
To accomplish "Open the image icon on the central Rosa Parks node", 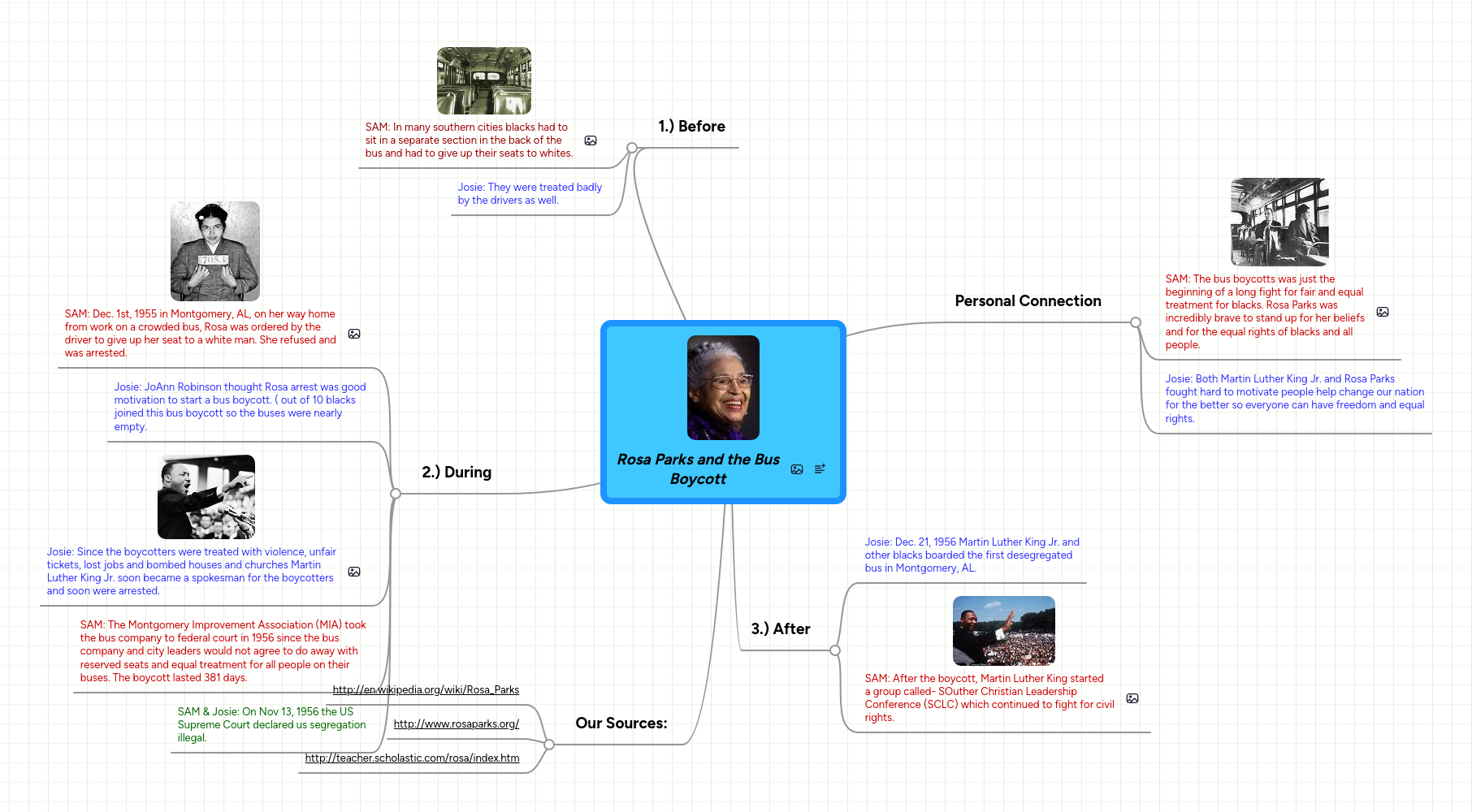I will point(796,470).
